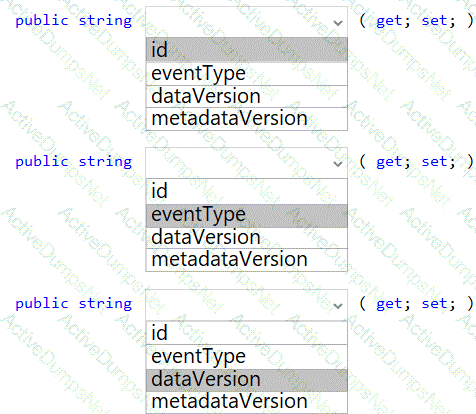The height and width of the screenshot is (414, 476).
Task: Choose 'eventType' option in first dropdown list
Action: click(x=247, y=74)
